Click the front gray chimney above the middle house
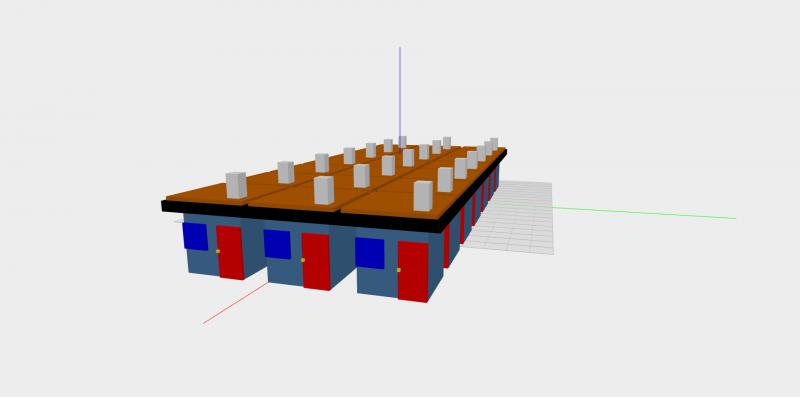This screenshot has width=800, height=397. click(x=324, y=190)
